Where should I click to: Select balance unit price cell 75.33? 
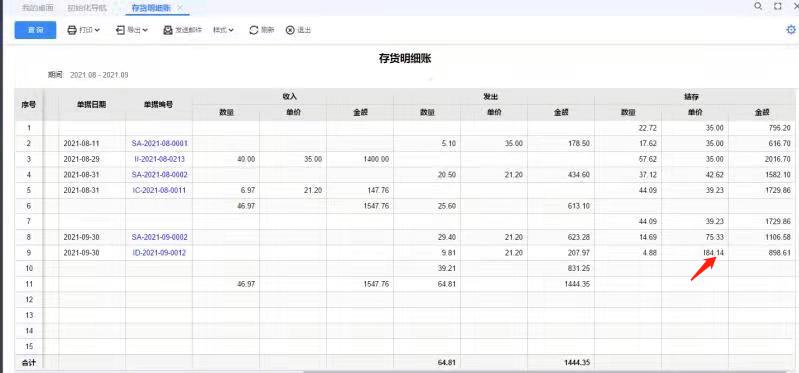pyautogui.click(x=695, y=237)
